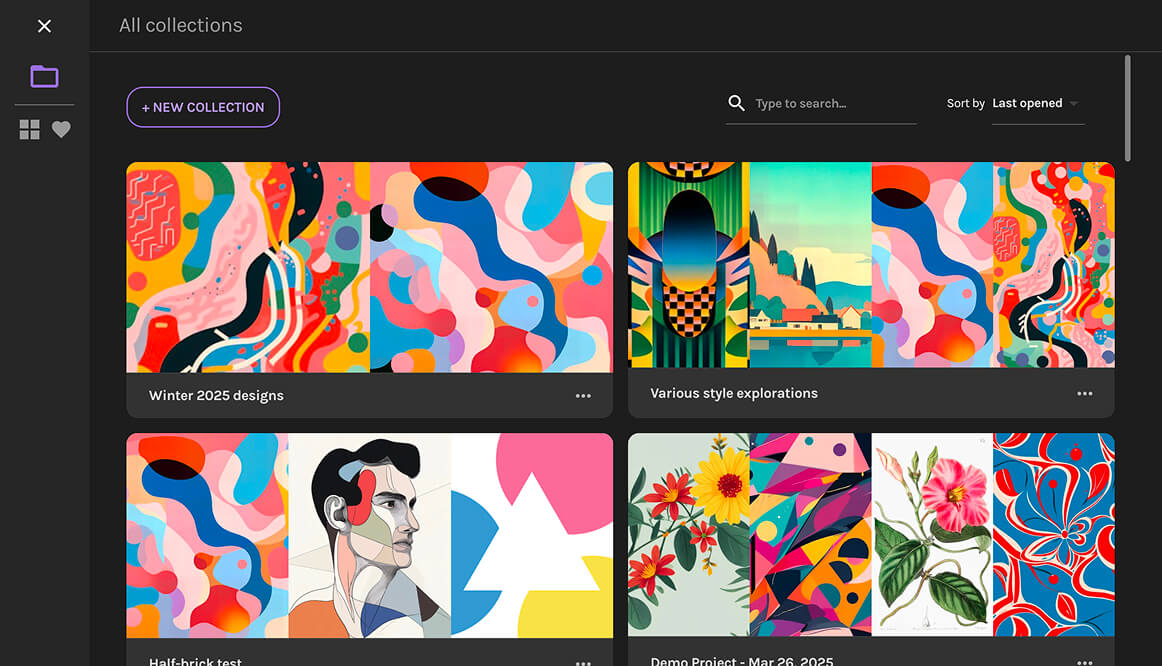Image resolution: width=1162 pixels, height=666 pixels.
Task: Select the man's portrait thumbnail in Half-brick test
Action: tap(369, 536)
